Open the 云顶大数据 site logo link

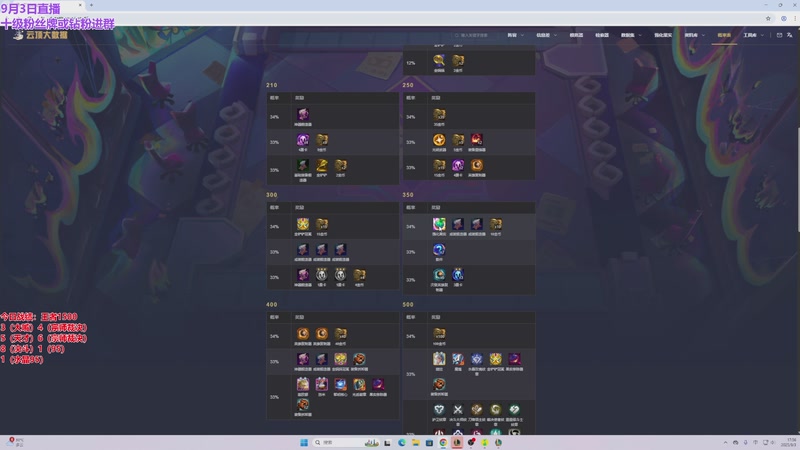click(x=40, y=35)
